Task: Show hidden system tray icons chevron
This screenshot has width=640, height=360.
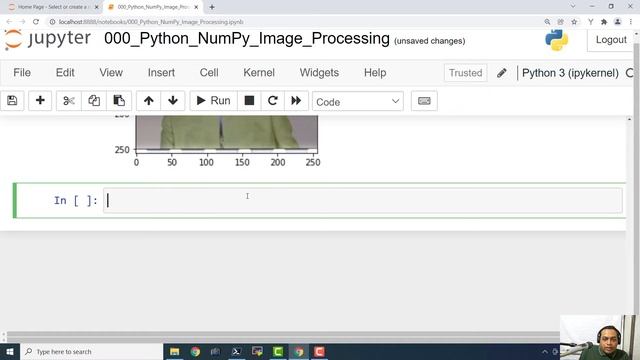Action: point(544,351)
